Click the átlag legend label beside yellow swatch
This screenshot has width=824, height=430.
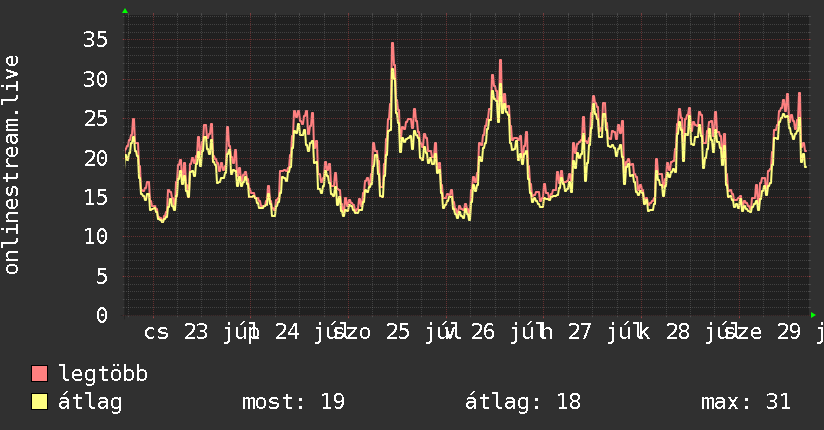coord(90,403)
